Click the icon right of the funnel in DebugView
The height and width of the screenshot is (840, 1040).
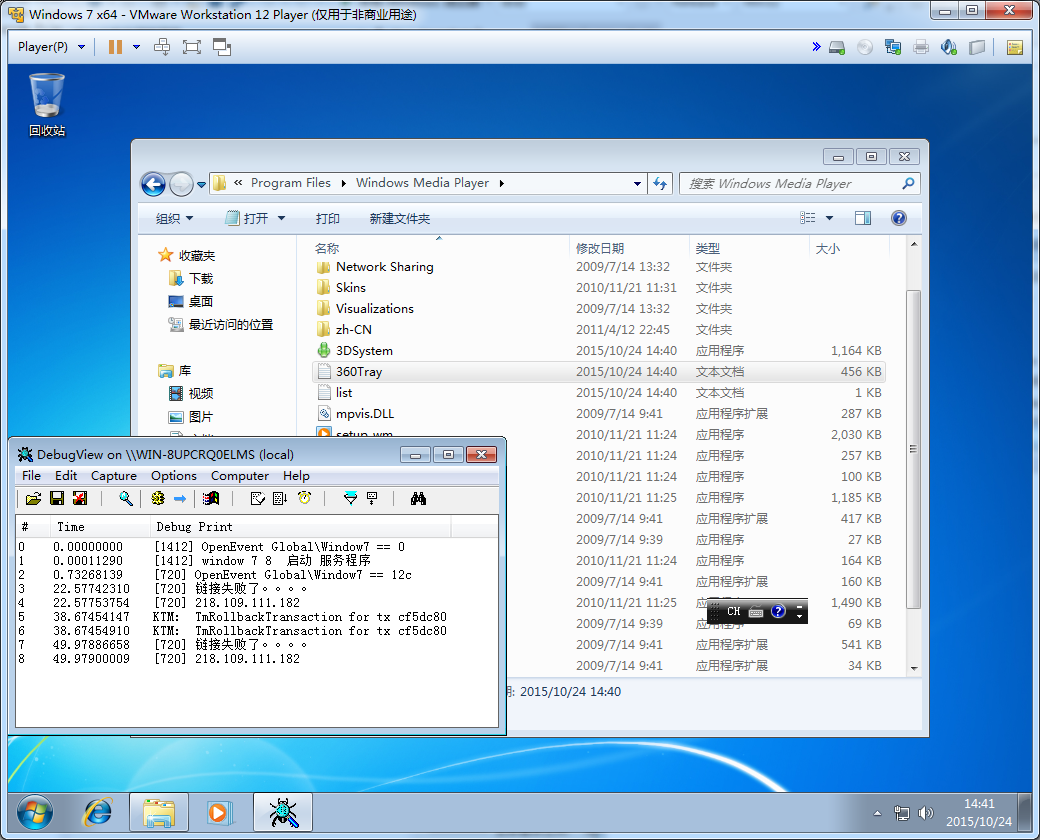click(372, 498)
